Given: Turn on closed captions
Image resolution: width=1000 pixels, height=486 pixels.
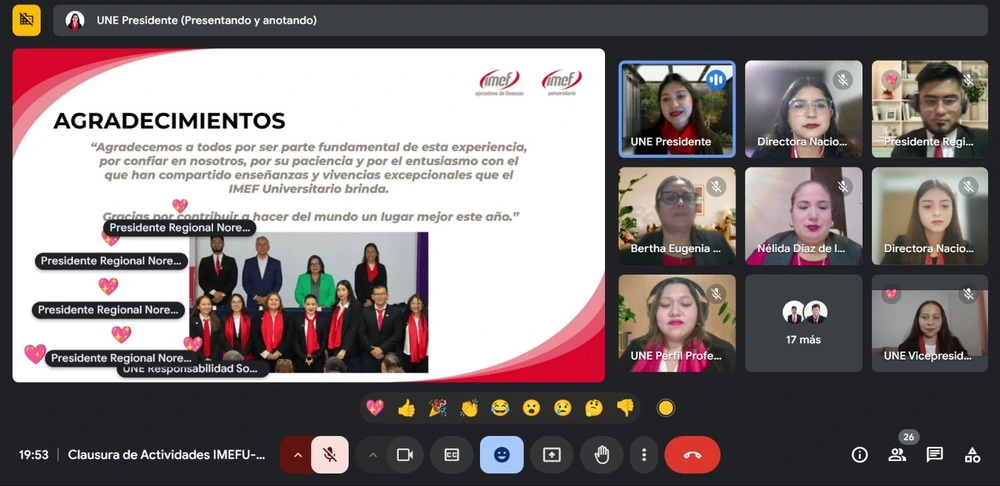Looking at the screenshot, I should pyautogui.click(x=452, y=455).
